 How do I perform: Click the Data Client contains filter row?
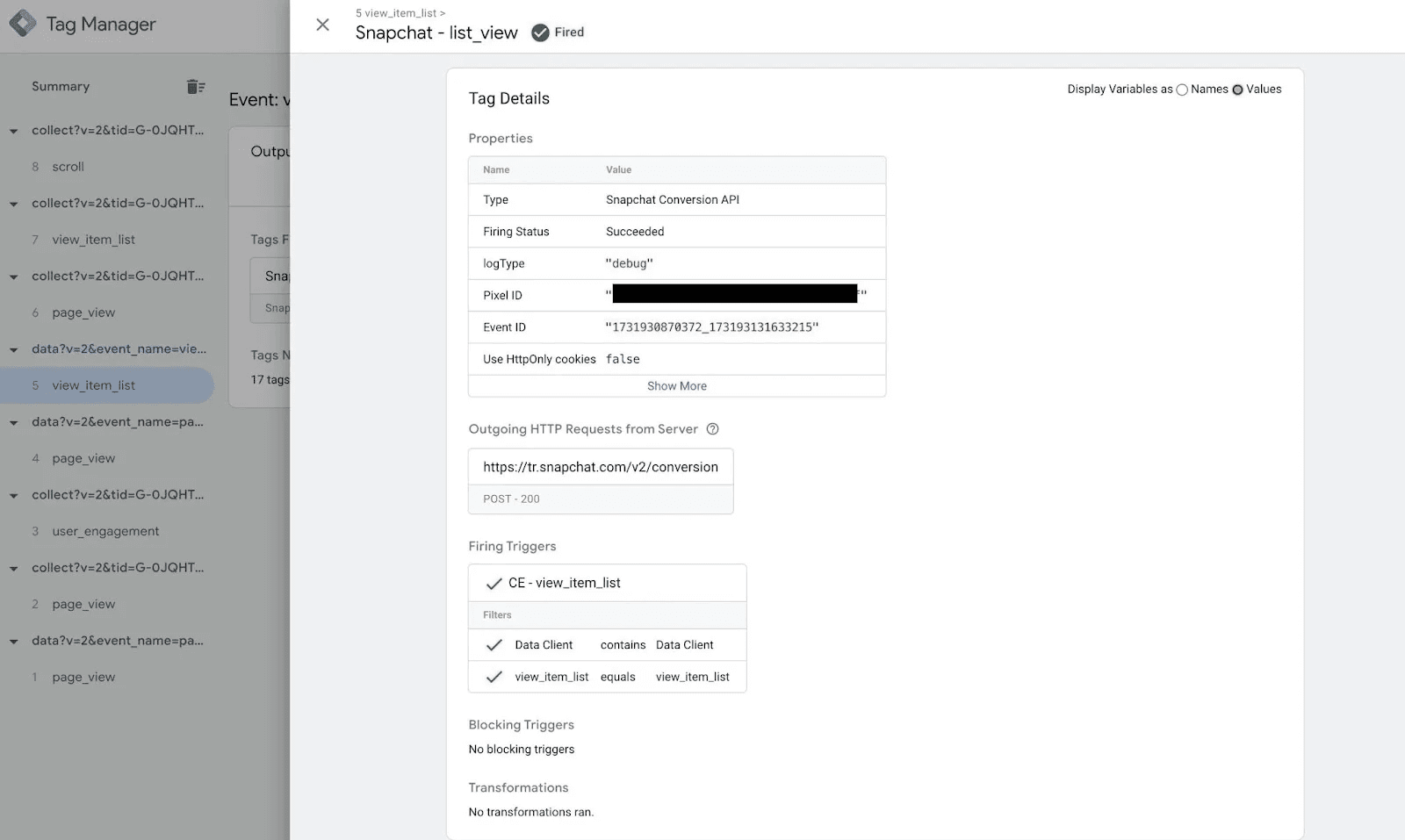[608, 645]
